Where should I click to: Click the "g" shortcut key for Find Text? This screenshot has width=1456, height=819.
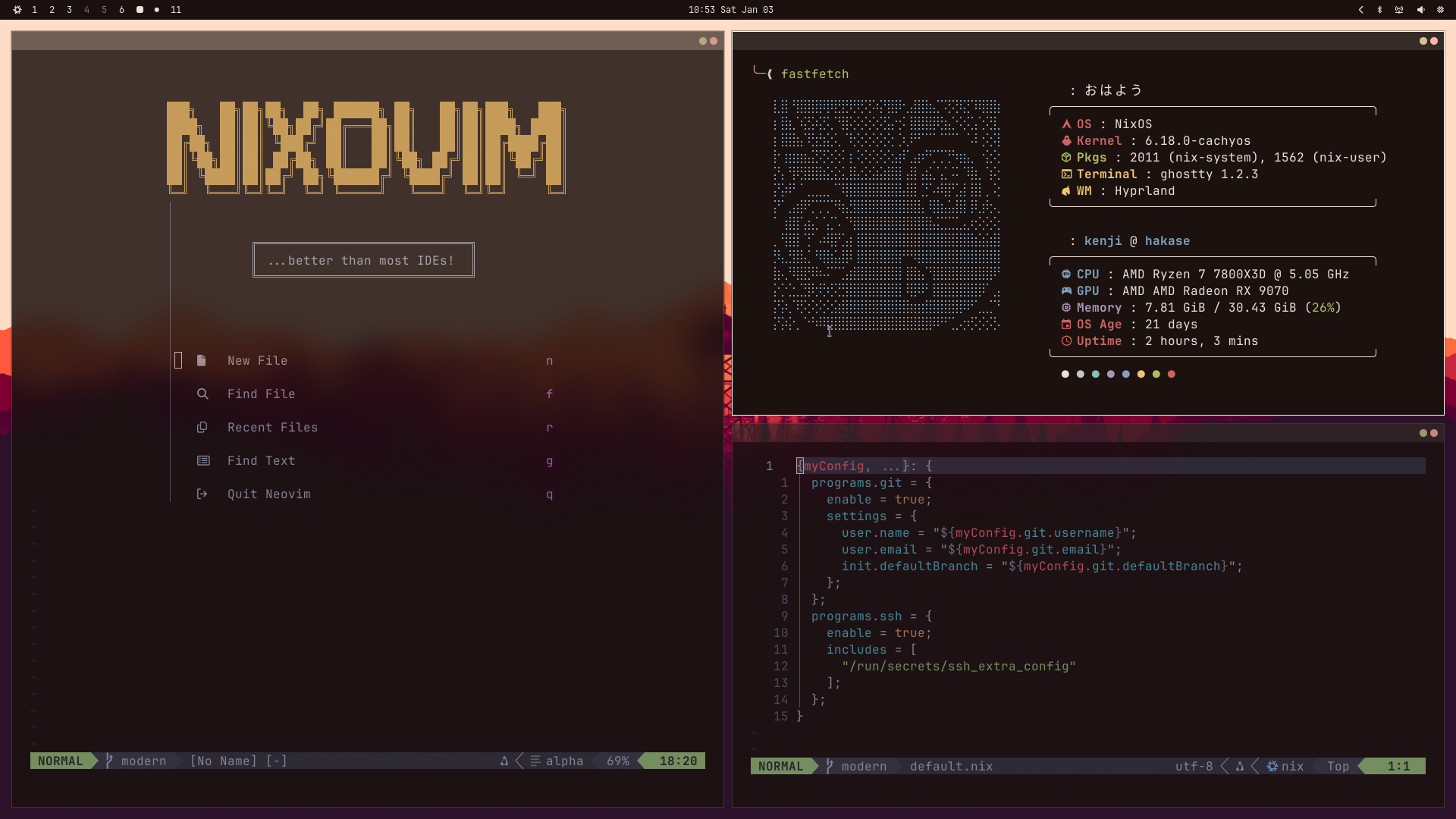pyautogui.click(x=550, y=461)
